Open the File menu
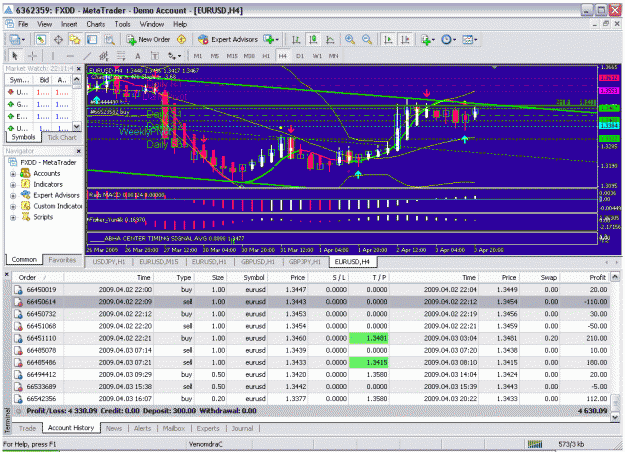This screenshot has width=625, height=452. [23, 24]
